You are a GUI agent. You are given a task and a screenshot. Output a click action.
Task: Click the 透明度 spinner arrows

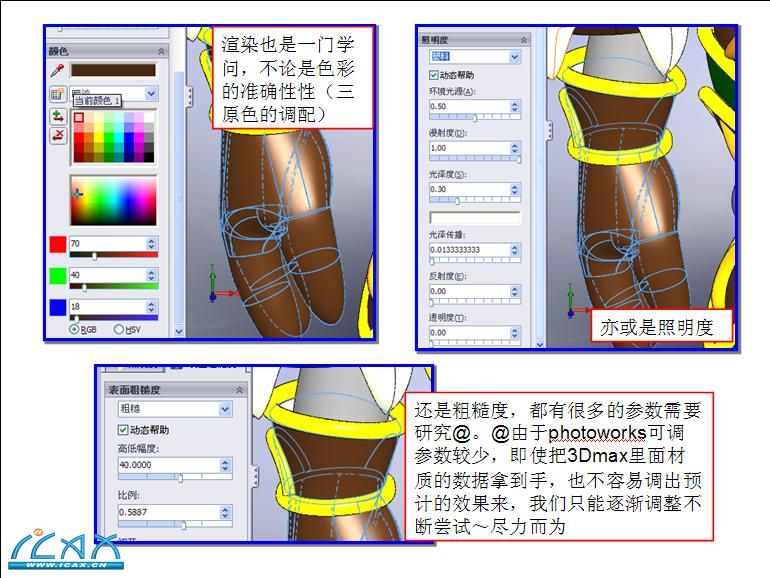point(515,332)
